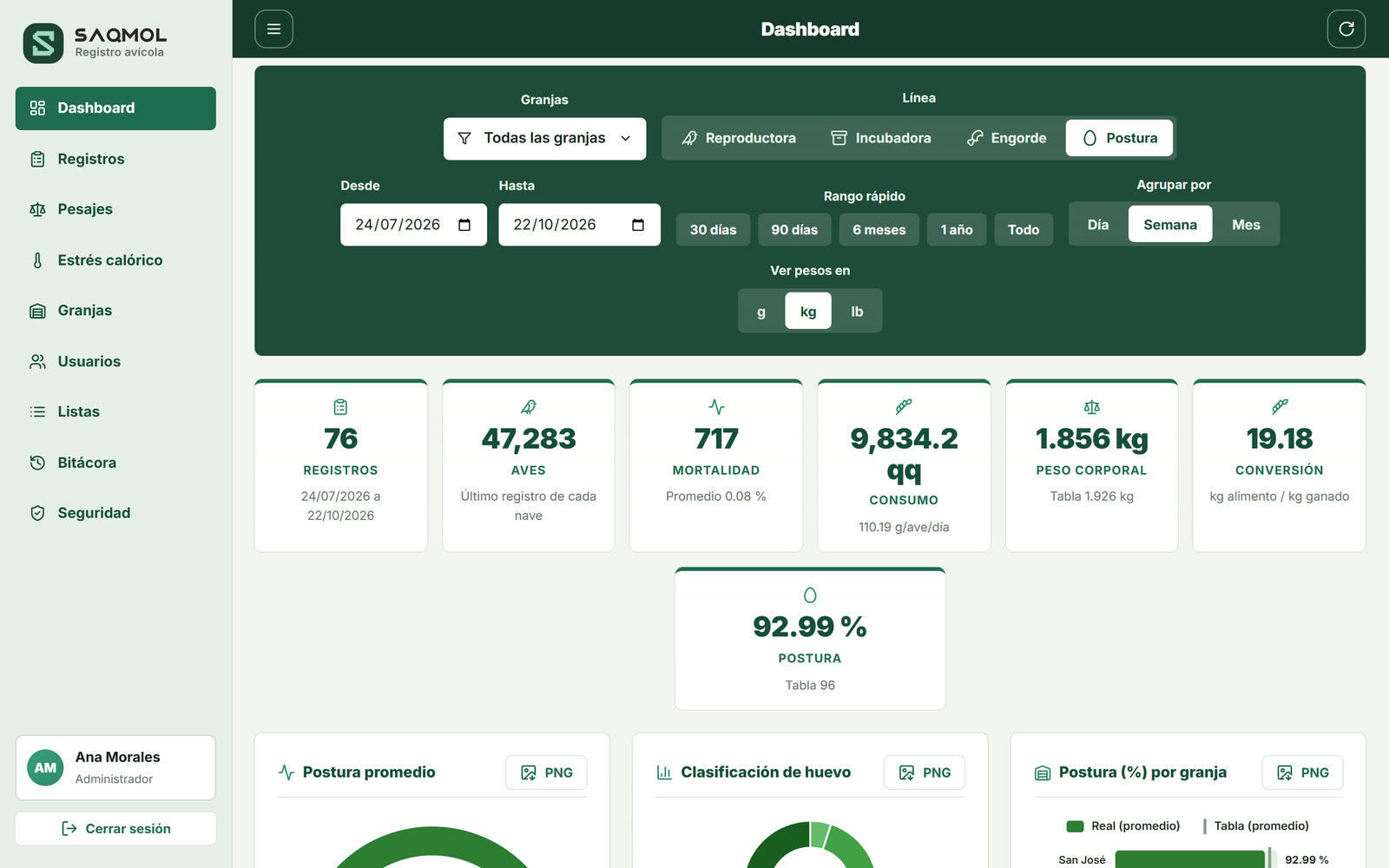The image size is (1389, 868).
Task: Click the Hasta date input field
Action: tap(579, 225)
